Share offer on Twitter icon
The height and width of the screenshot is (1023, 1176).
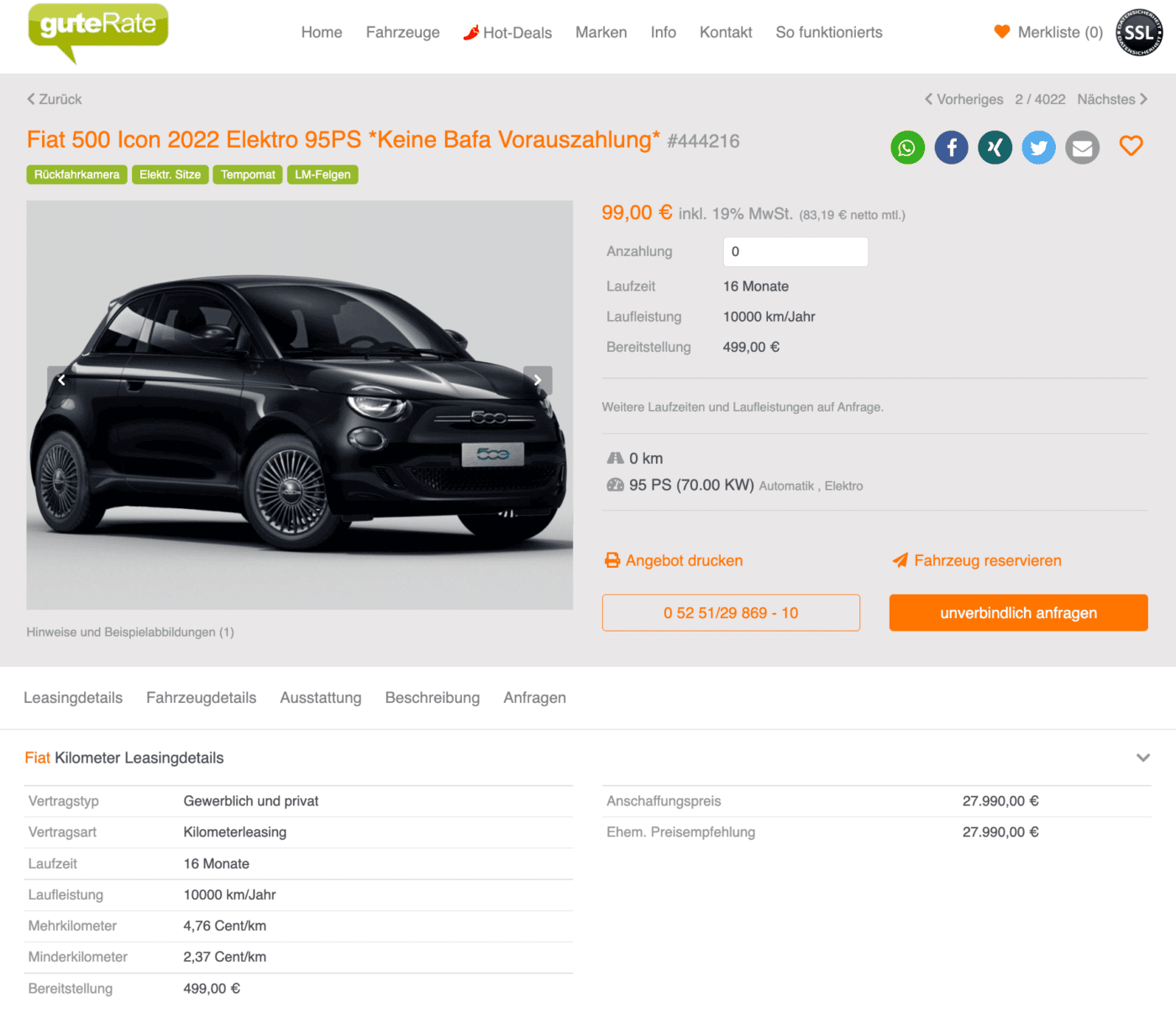[1038, 148]
